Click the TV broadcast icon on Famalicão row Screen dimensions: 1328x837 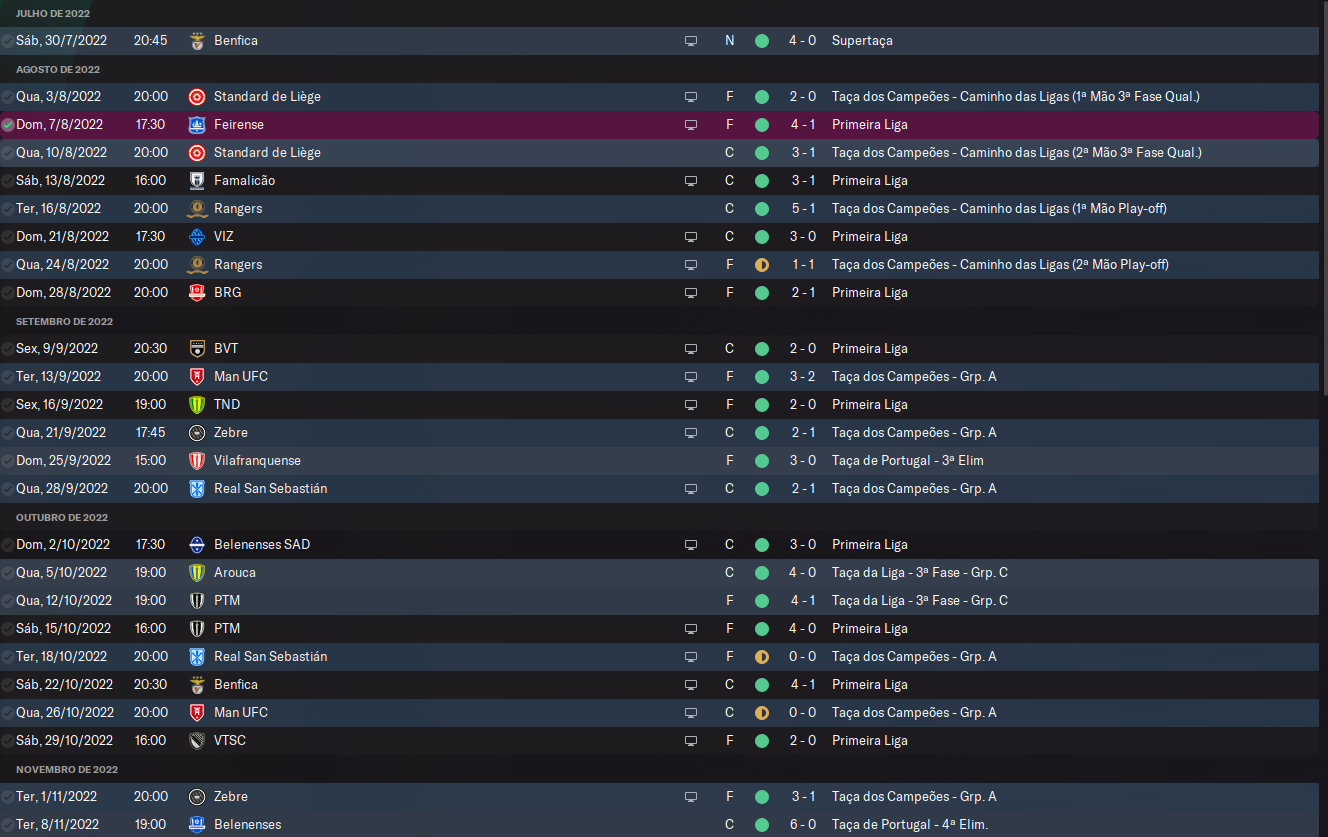click(690, 181)
